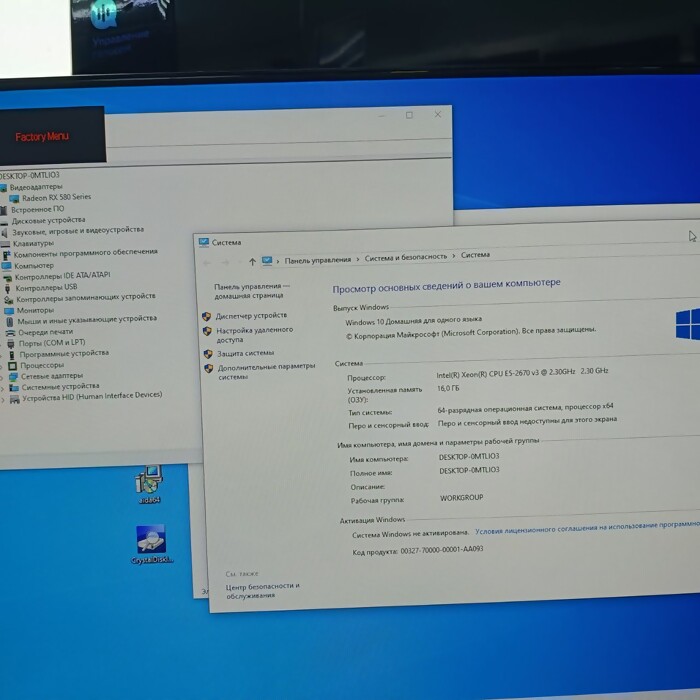Click the Порты (COM и LPT) icon
This screenshot has width=700, height=700.
tap(11, 344)
